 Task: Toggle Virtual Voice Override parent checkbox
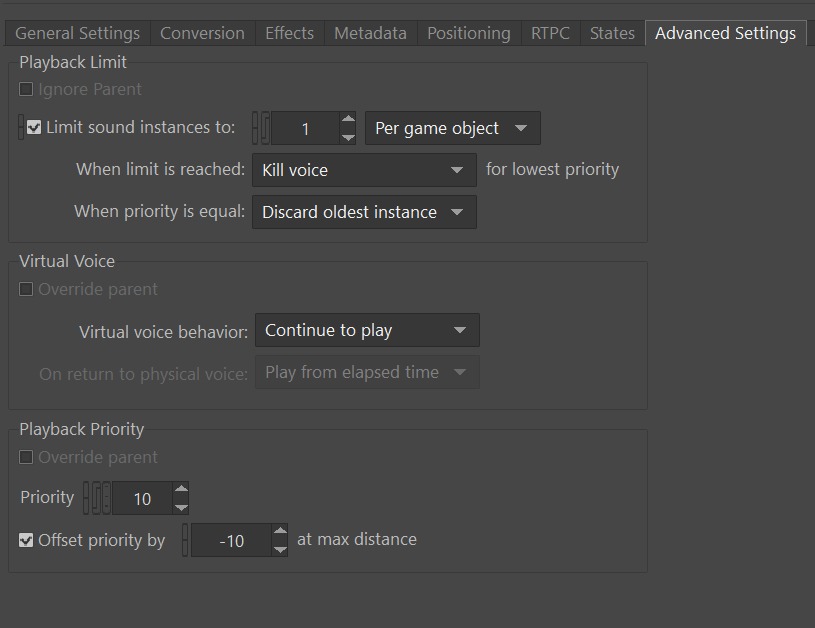pyautogui.click(x=26, y=289)
